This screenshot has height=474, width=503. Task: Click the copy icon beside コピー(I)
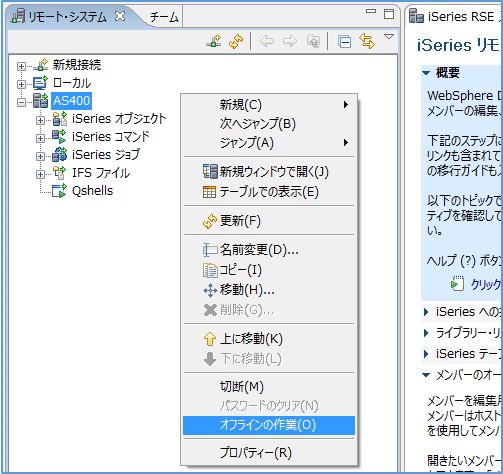click(x=210, y=270)
